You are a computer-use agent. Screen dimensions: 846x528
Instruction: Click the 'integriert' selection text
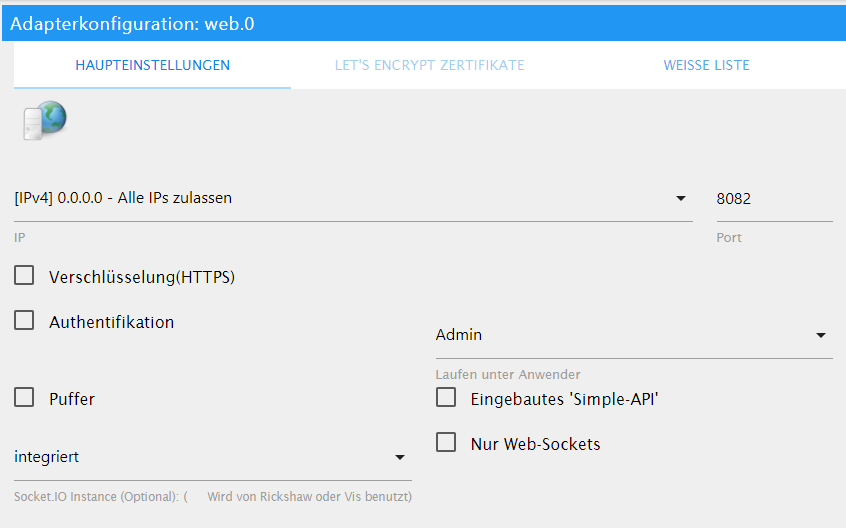pos(46,457)
